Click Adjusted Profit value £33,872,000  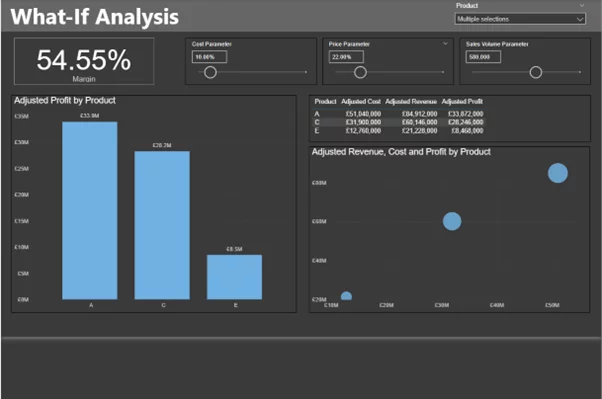tap(466, 114)
